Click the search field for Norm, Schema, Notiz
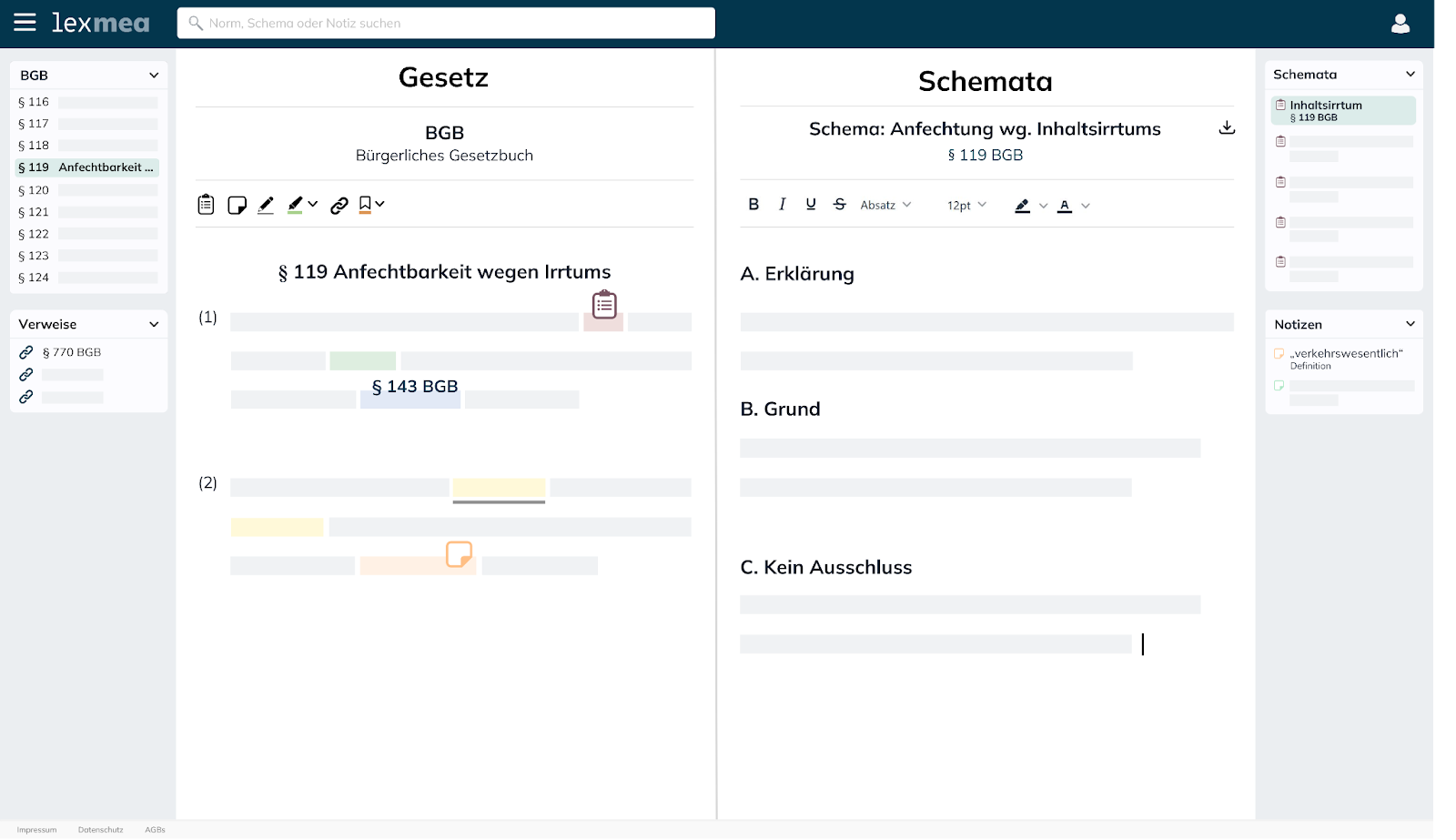Image resolution: width=1456 pixels, height=840 pixels. click(446, 24)
